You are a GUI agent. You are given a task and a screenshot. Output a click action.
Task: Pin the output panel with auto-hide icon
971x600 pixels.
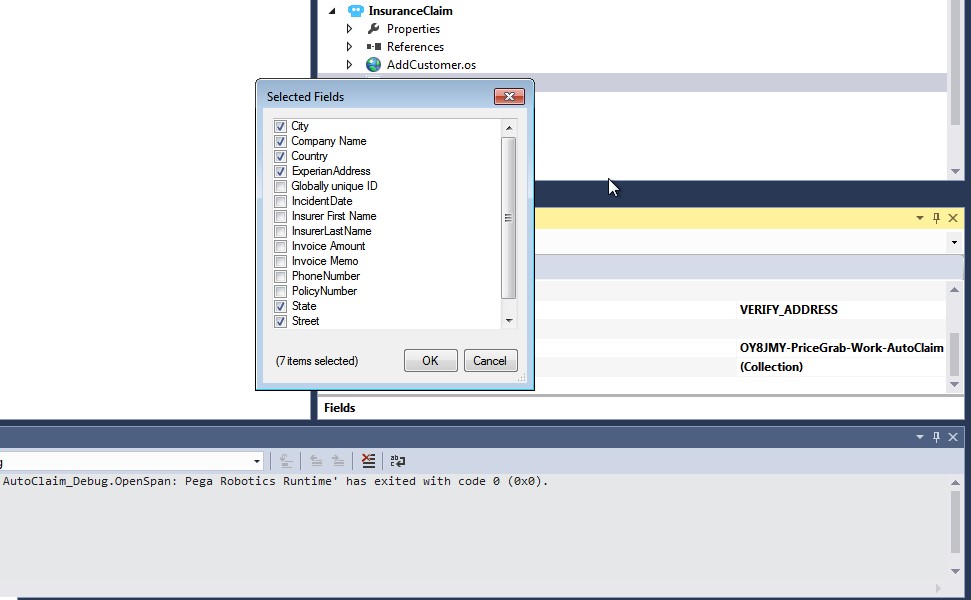coord(937,437)
